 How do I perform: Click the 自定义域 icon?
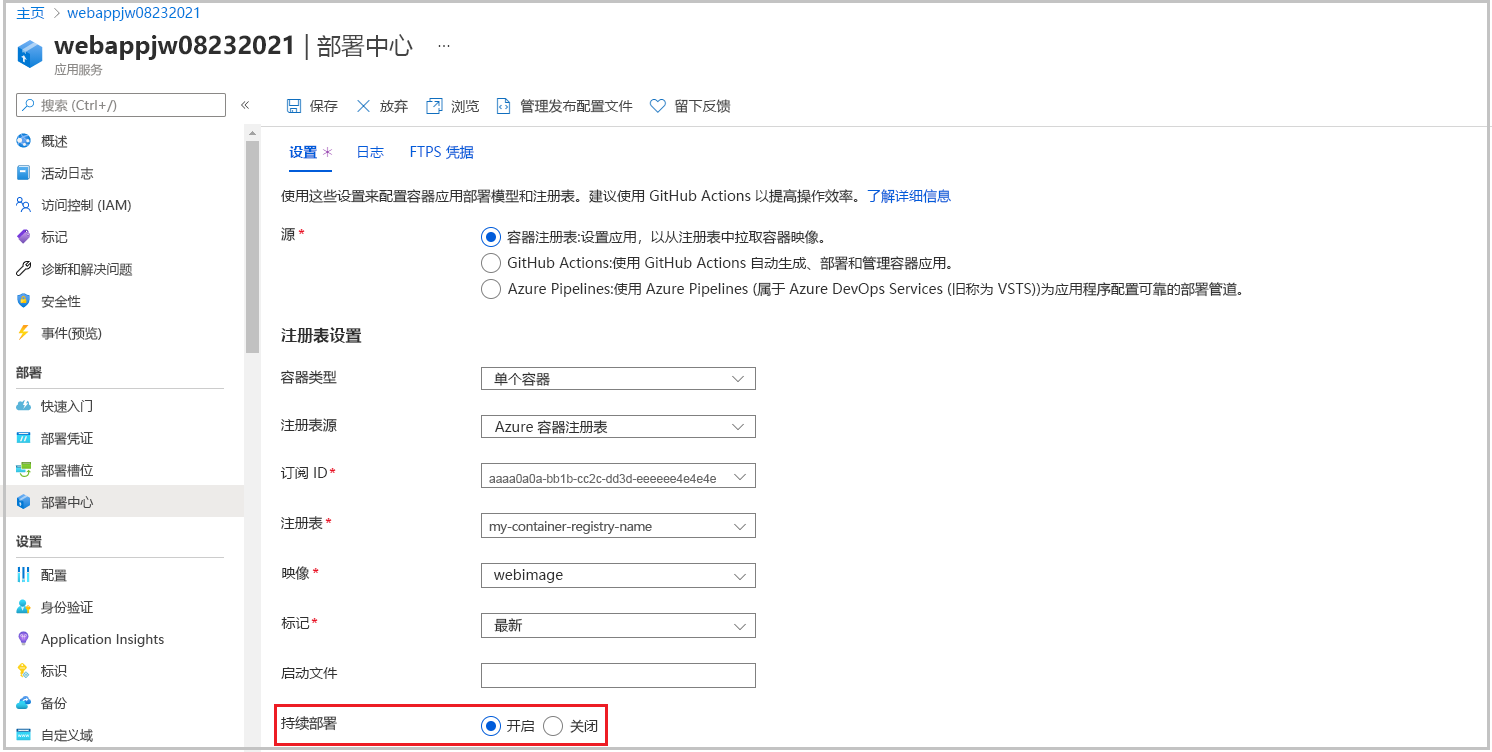[x=24, y=735]
